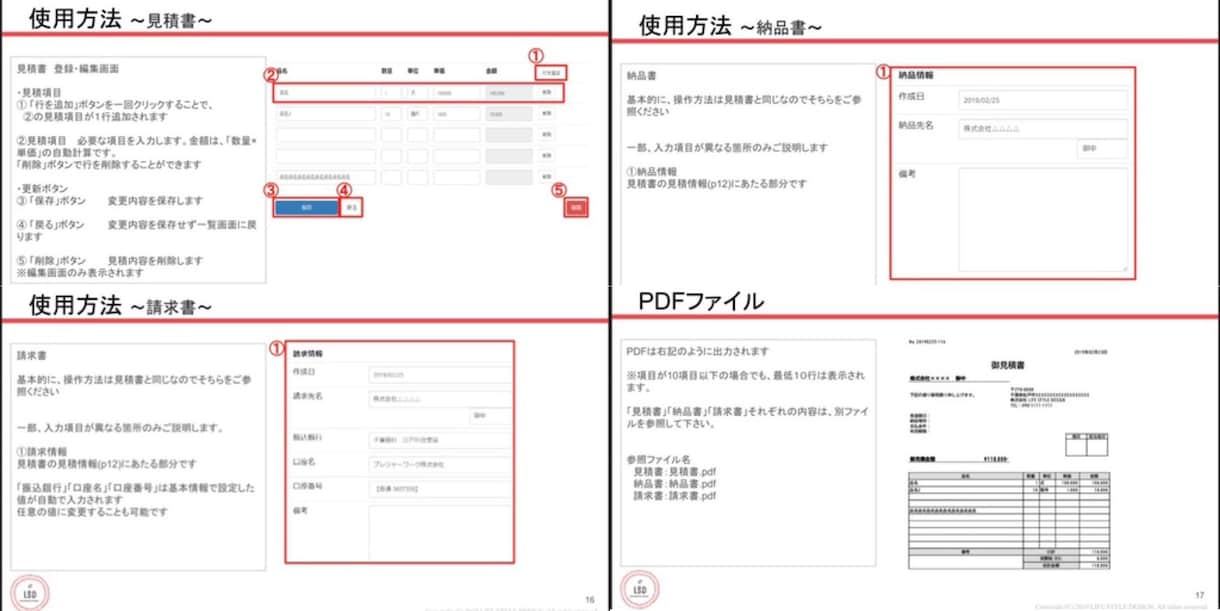1220x611 pixels.
Task: Click the line PDFは右記のように出力されます
Action: (697, 352)
